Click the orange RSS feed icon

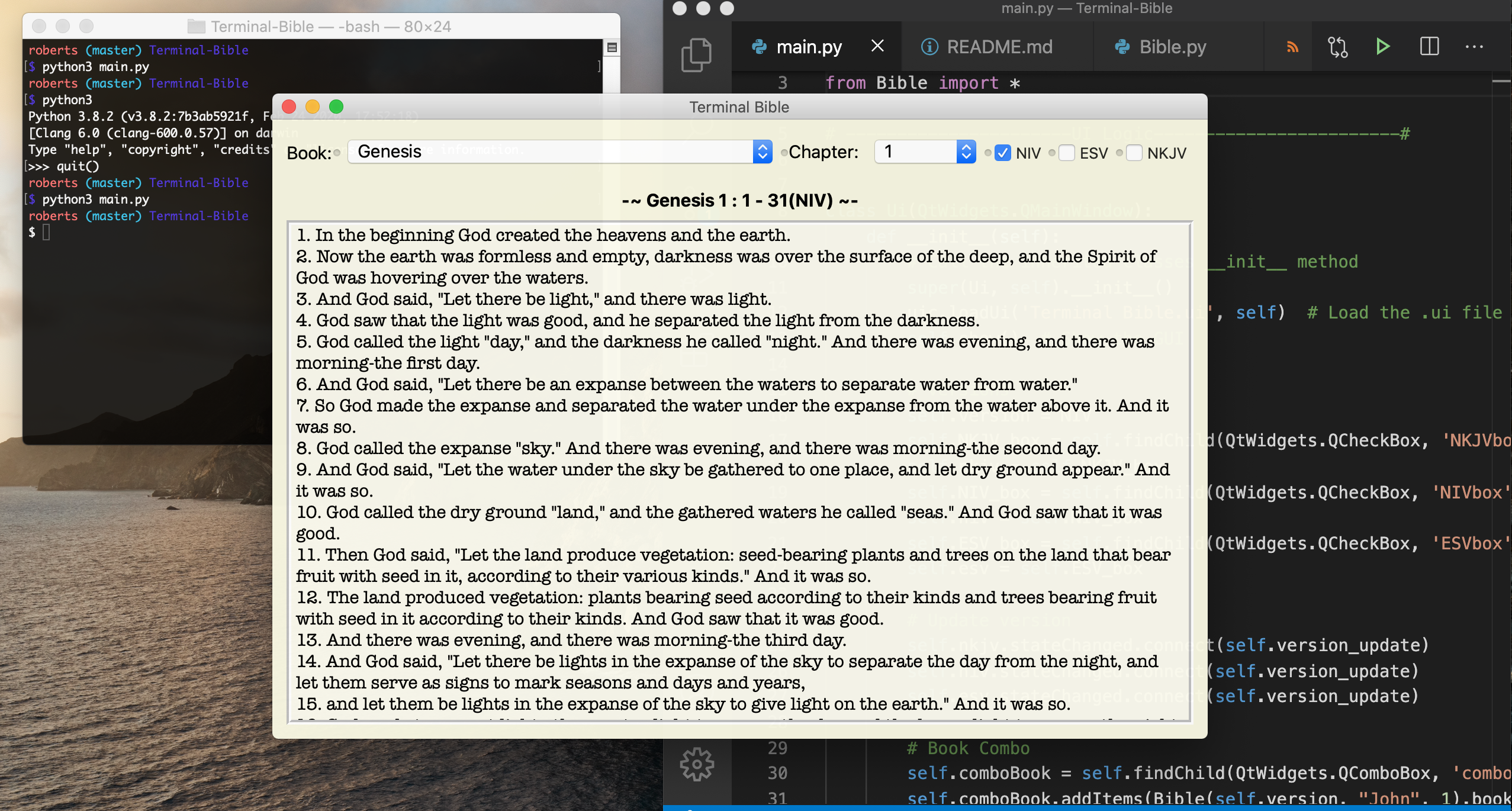pos(1293,47)
